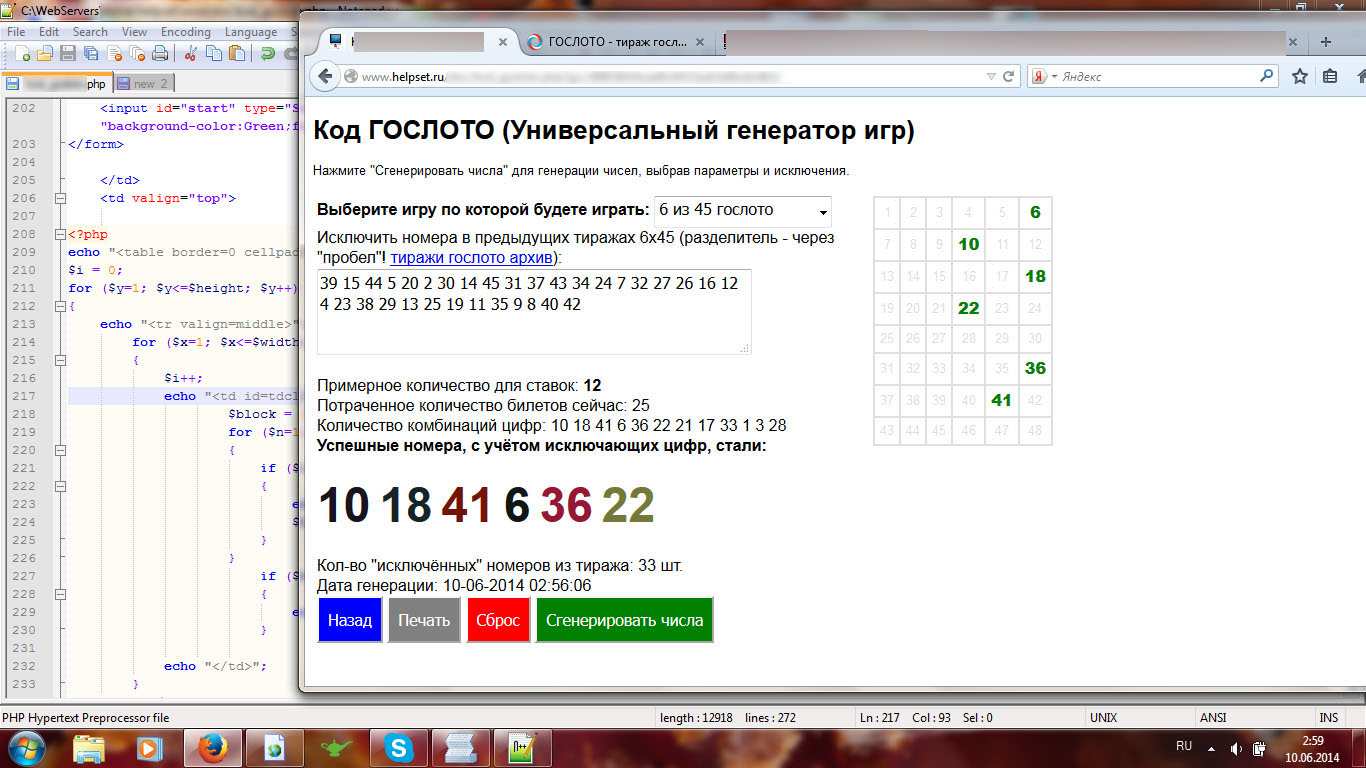Viewport: 1366px width, 768px height.
Task: Click Cut scissors icon in Notepad++ toolbar
Action: click(191, 54)
